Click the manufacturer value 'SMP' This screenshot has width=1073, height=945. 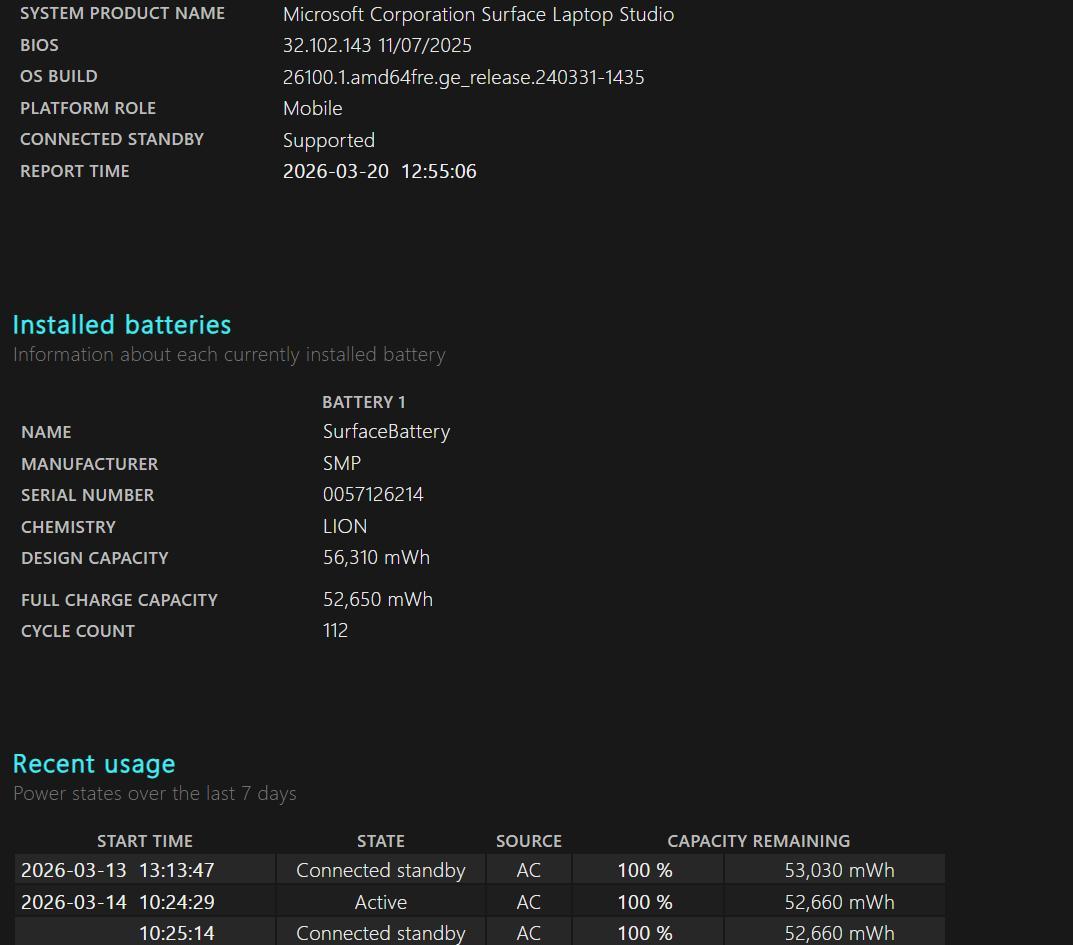click(341, 463)
